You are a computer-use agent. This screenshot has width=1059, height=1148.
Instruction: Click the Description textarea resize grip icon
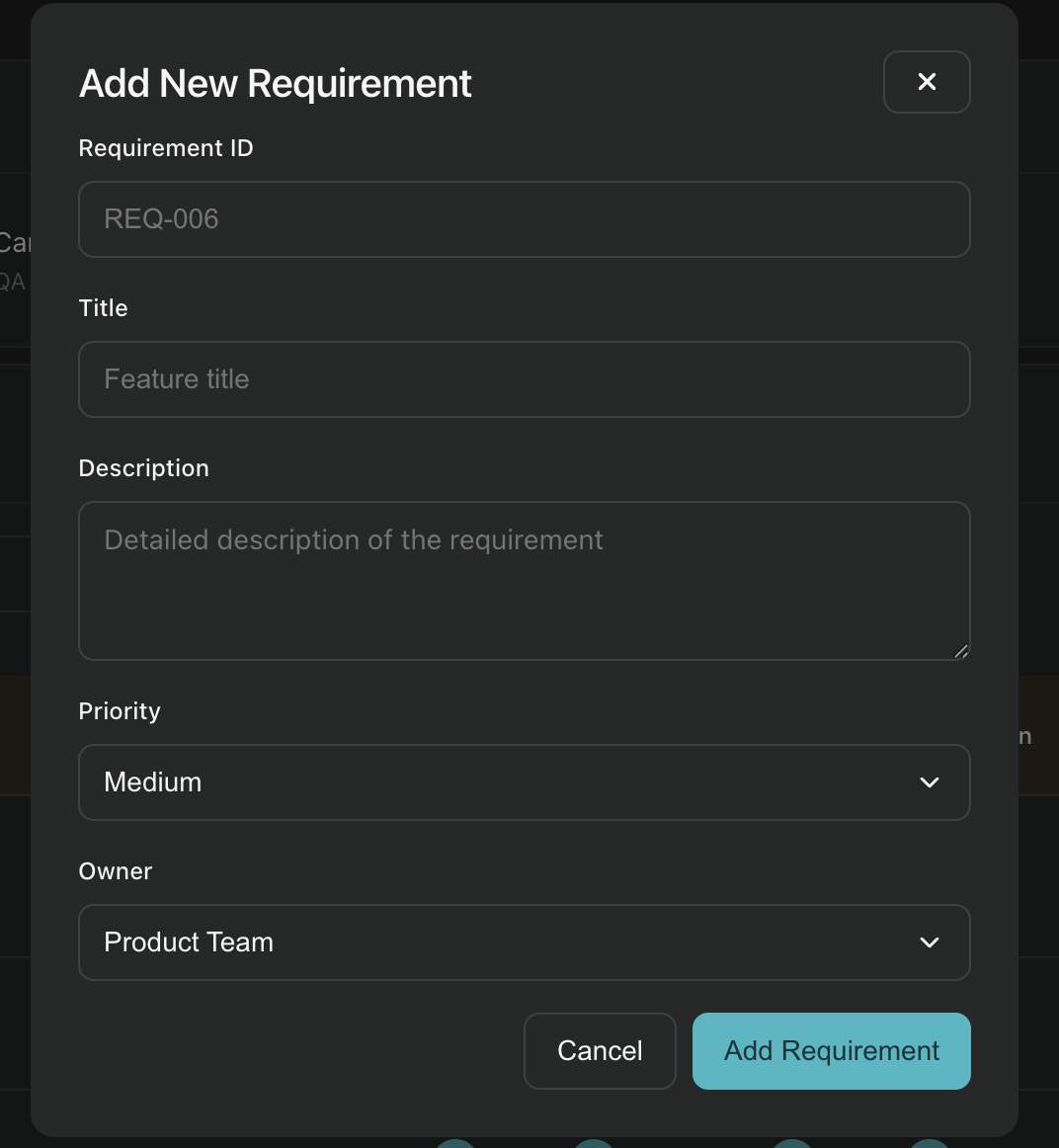pyautogui.click(x=960, y=650)
